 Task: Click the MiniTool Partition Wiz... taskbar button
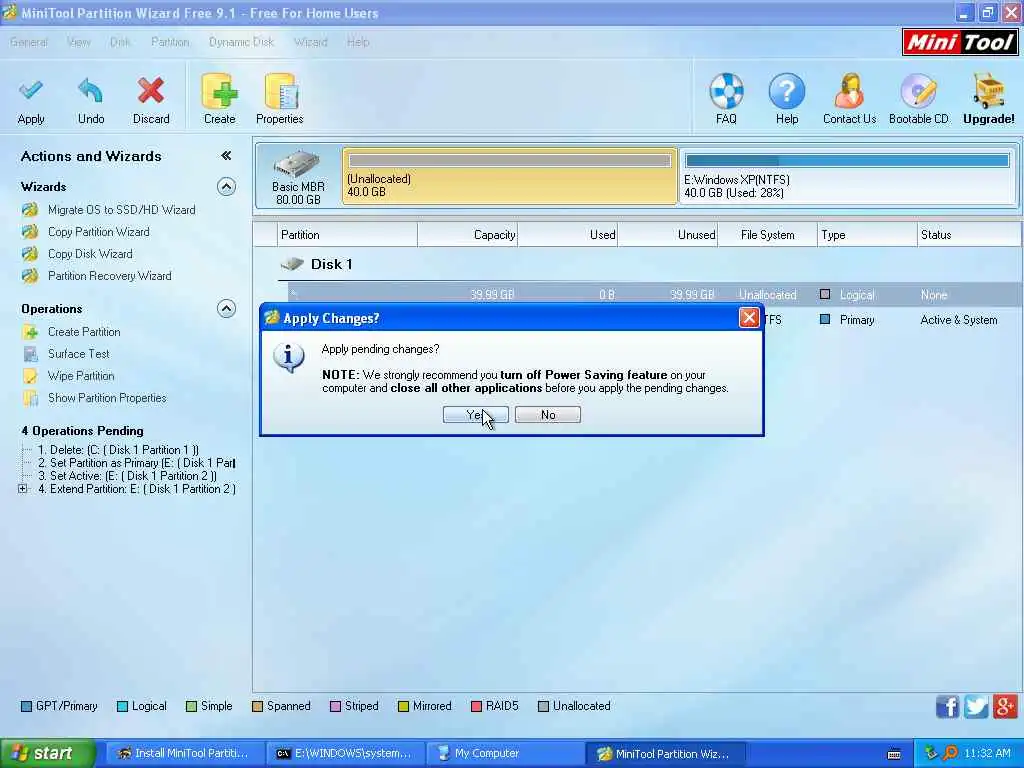pyautogui.click(x=665, y=754)
